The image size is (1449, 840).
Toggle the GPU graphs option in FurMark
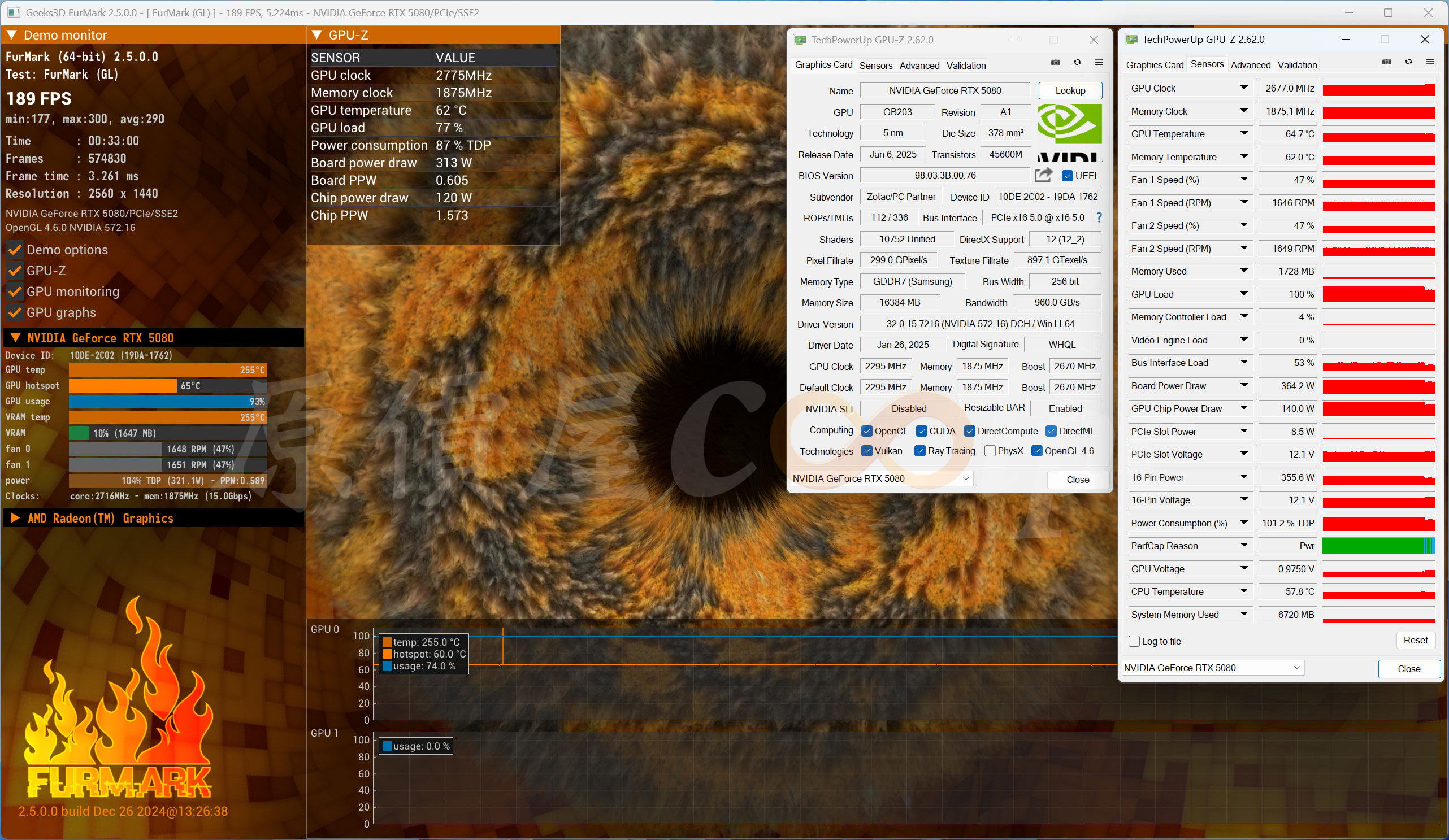[x=15, y=313]
